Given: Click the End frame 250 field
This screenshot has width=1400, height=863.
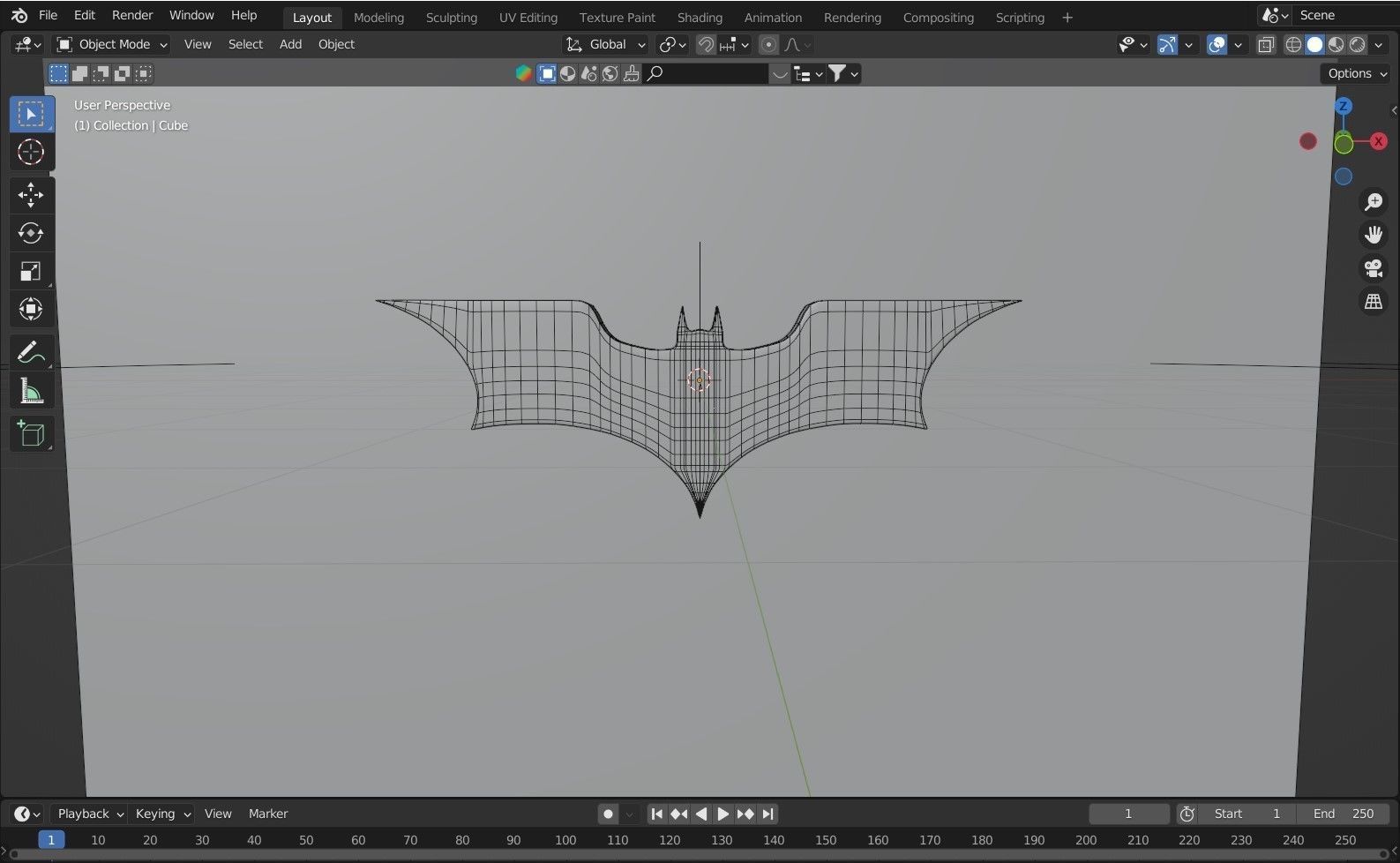Looking at the screenshot, I should click(x=1343, y=814).
